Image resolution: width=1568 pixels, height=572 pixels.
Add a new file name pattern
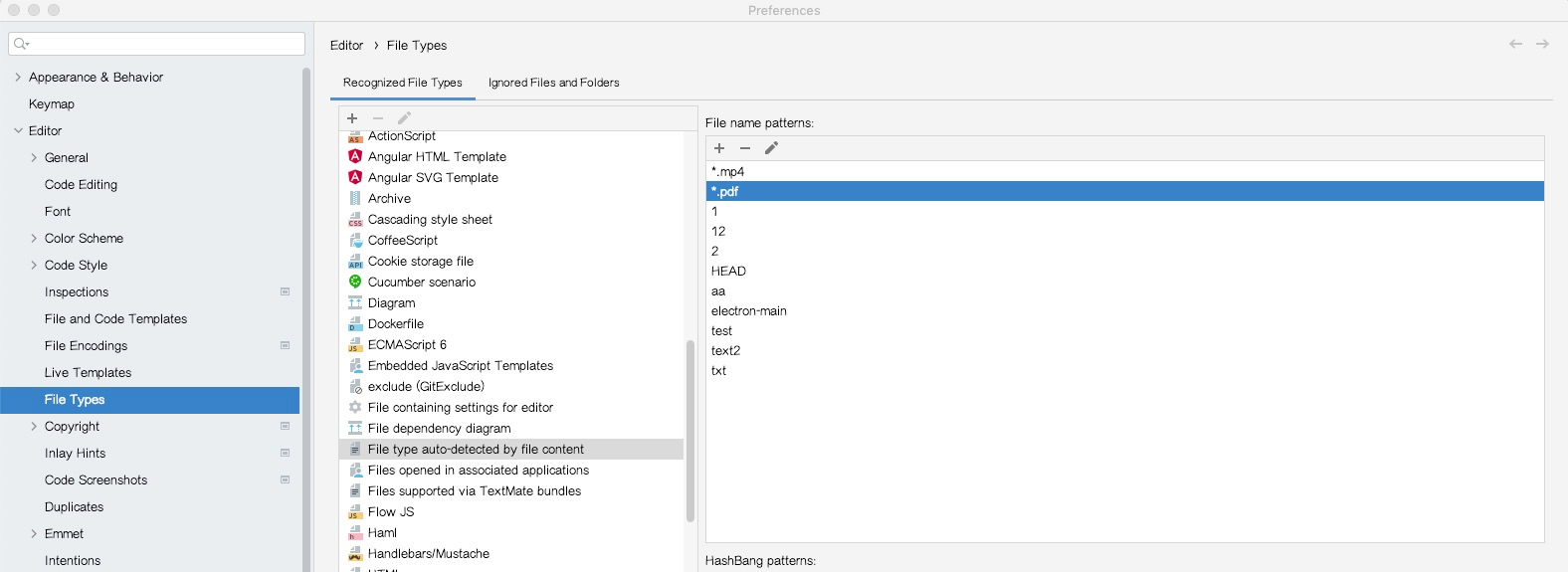coord(719,148)
